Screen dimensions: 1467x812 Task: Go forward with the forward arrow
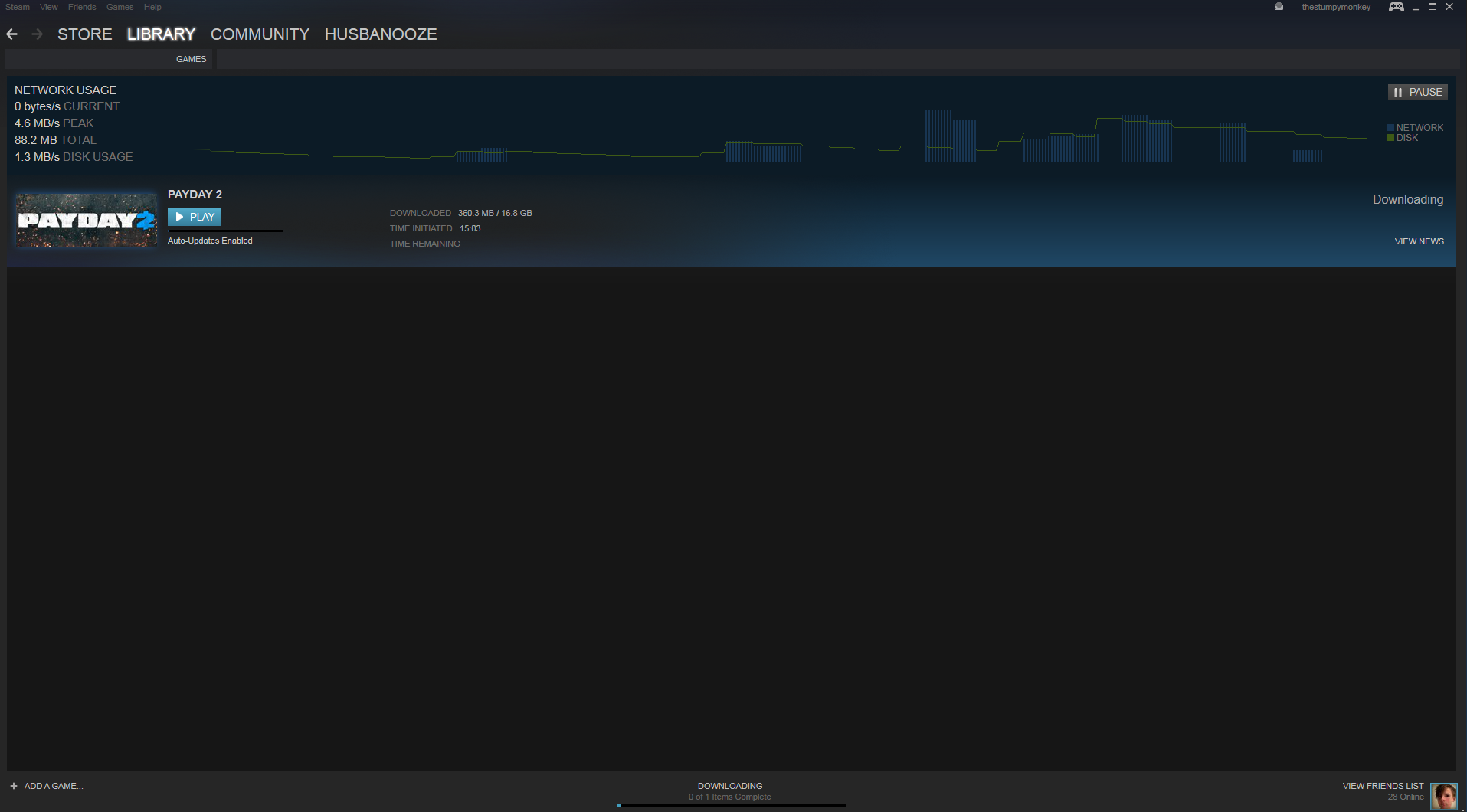[37, 34]
